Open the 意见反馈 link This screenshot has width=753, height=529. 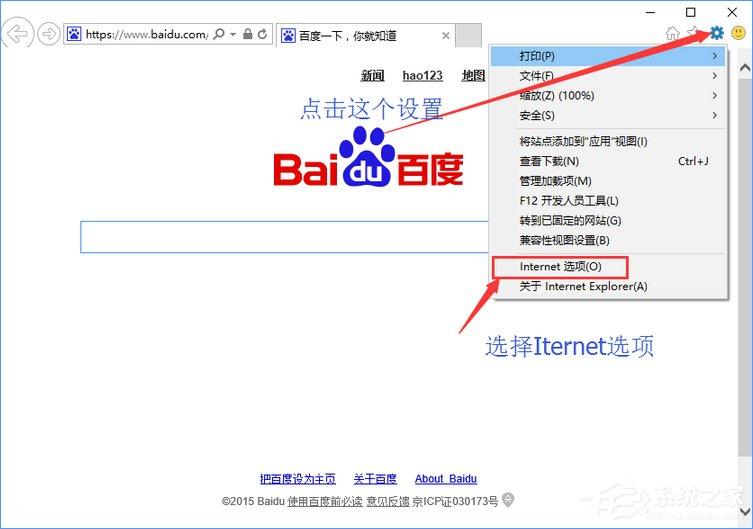pyautogui.click(x=388, y=501)
